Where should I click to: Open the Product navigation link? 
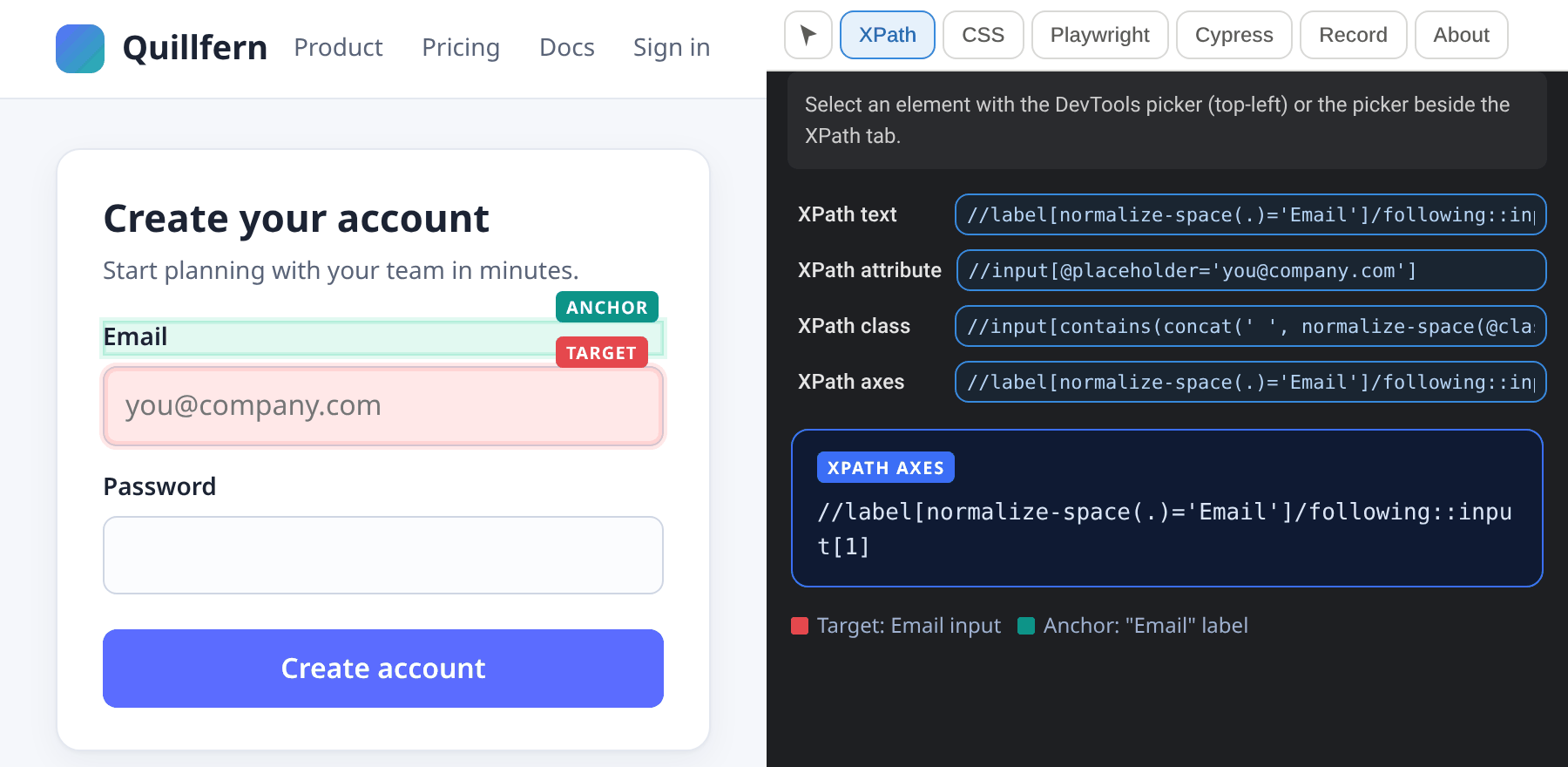[x=338, y=48]
